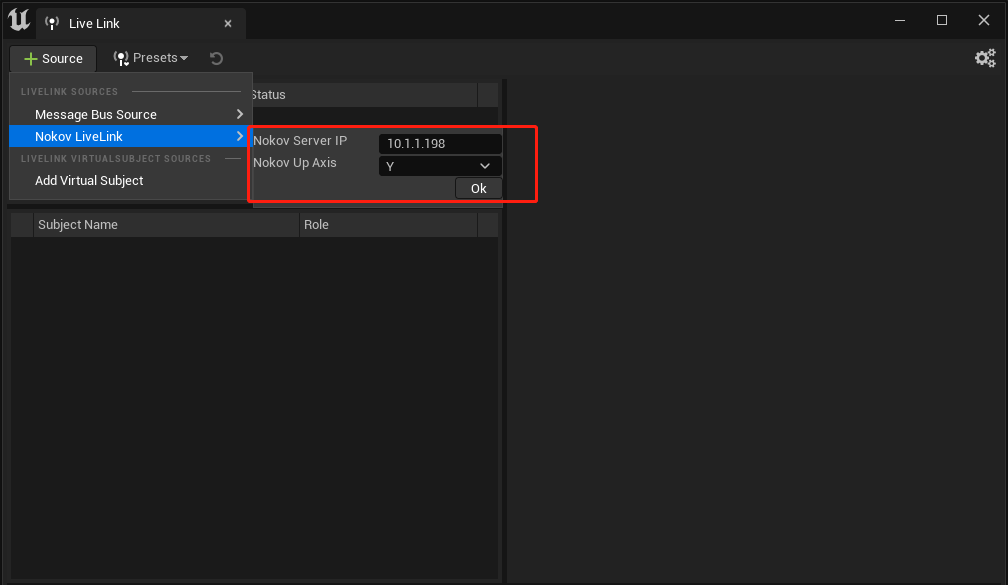Close the Live Link tab
Image resolution: width=1008 pixels, height=585 pixels.
pyautogui.click(x=228, y=24)
